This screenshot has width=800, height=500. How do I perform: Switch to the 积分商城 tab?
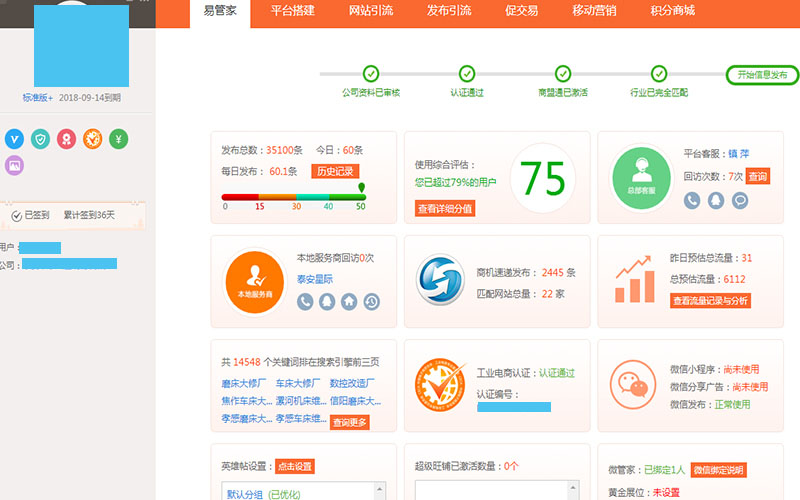tap(672, 11)
